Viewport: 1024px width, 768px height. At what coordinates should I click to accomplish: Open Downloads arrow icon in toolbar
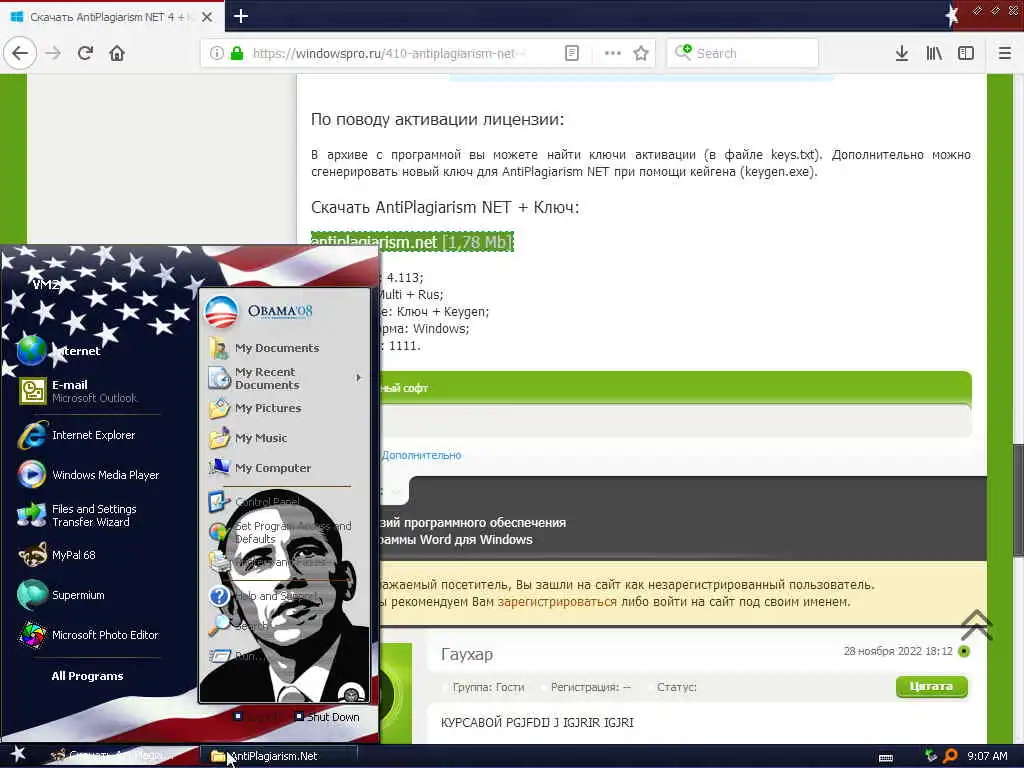(902, 53)
